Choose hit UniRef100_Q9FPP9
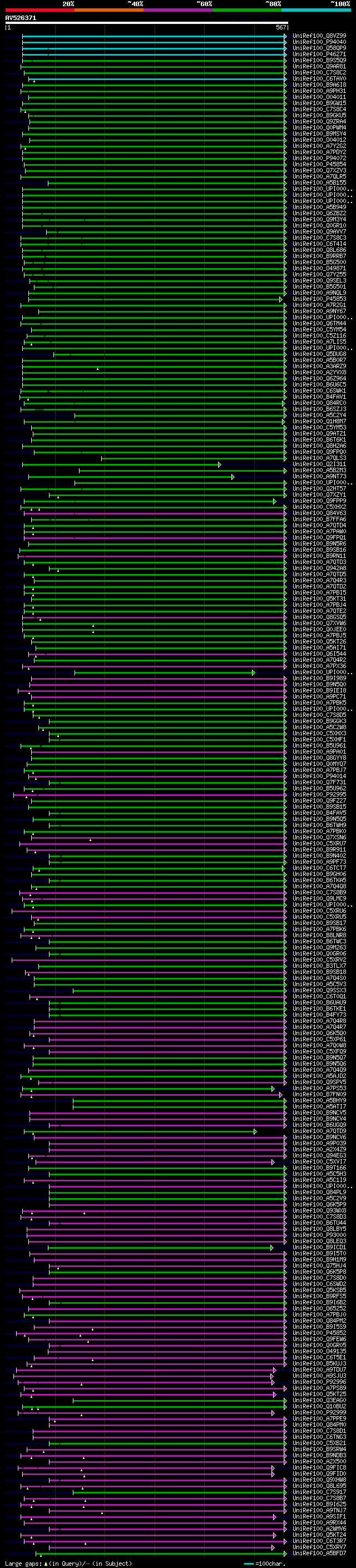 (x=319, y=501)
